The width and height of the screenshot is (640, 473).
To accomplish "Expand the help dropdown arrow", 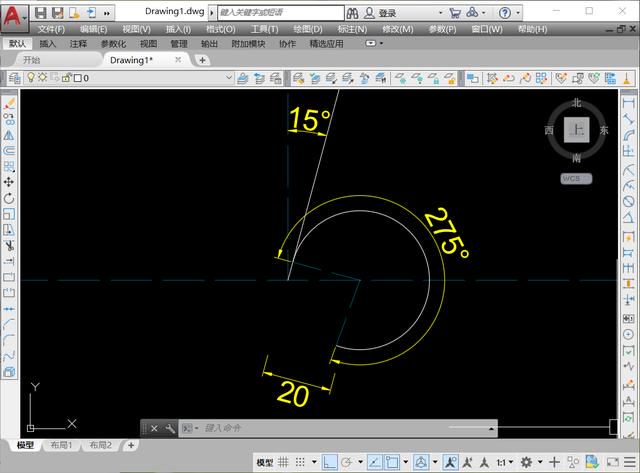I will (518, 13).
